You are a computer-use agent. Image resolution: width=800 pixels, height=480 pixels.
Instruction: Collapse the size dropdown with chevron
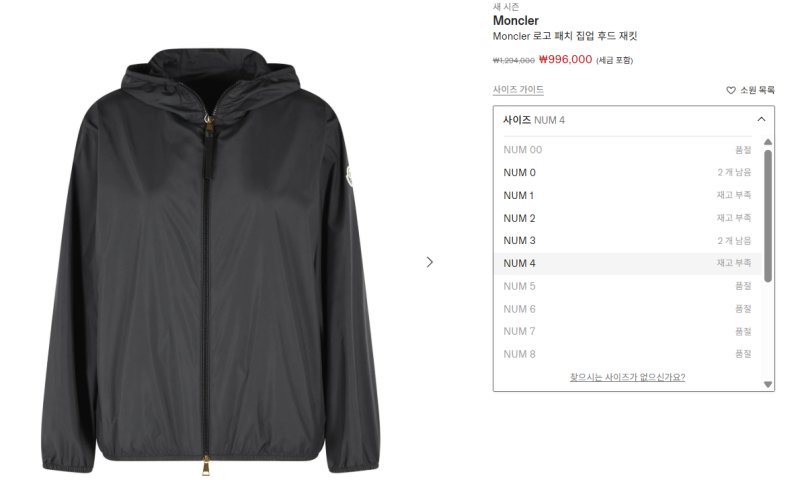coord(761,119)
